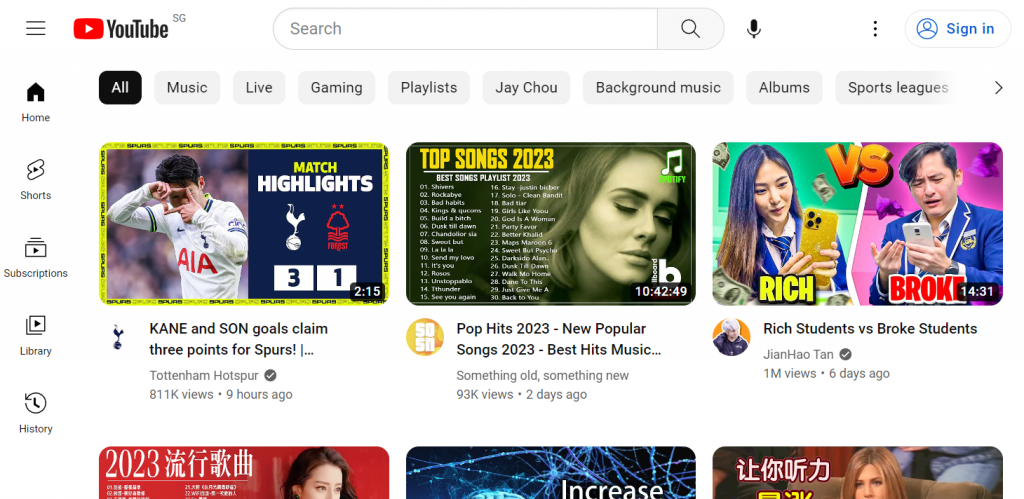
Task: Select the Music filter chip
Action: (187, 88)
